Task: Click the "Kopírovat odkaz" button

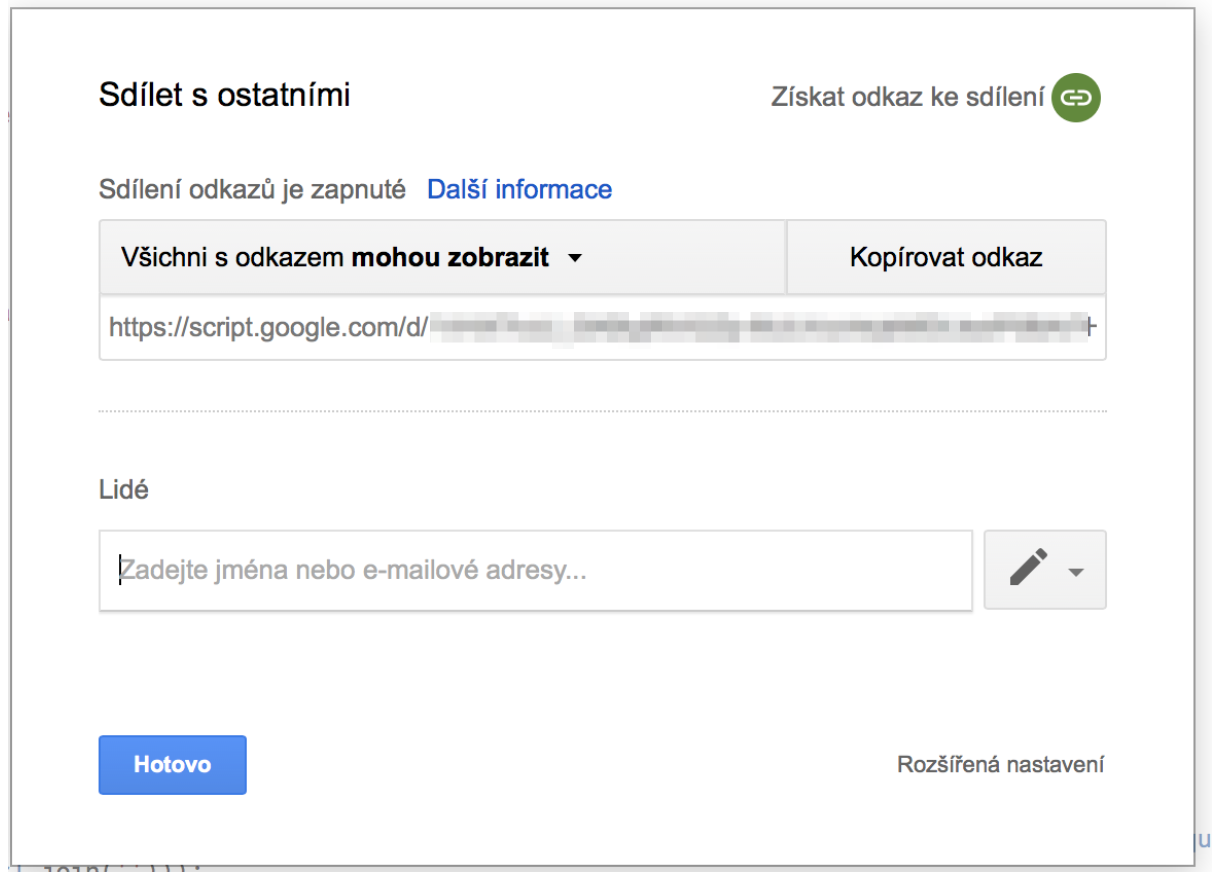Action: (946, 257)
